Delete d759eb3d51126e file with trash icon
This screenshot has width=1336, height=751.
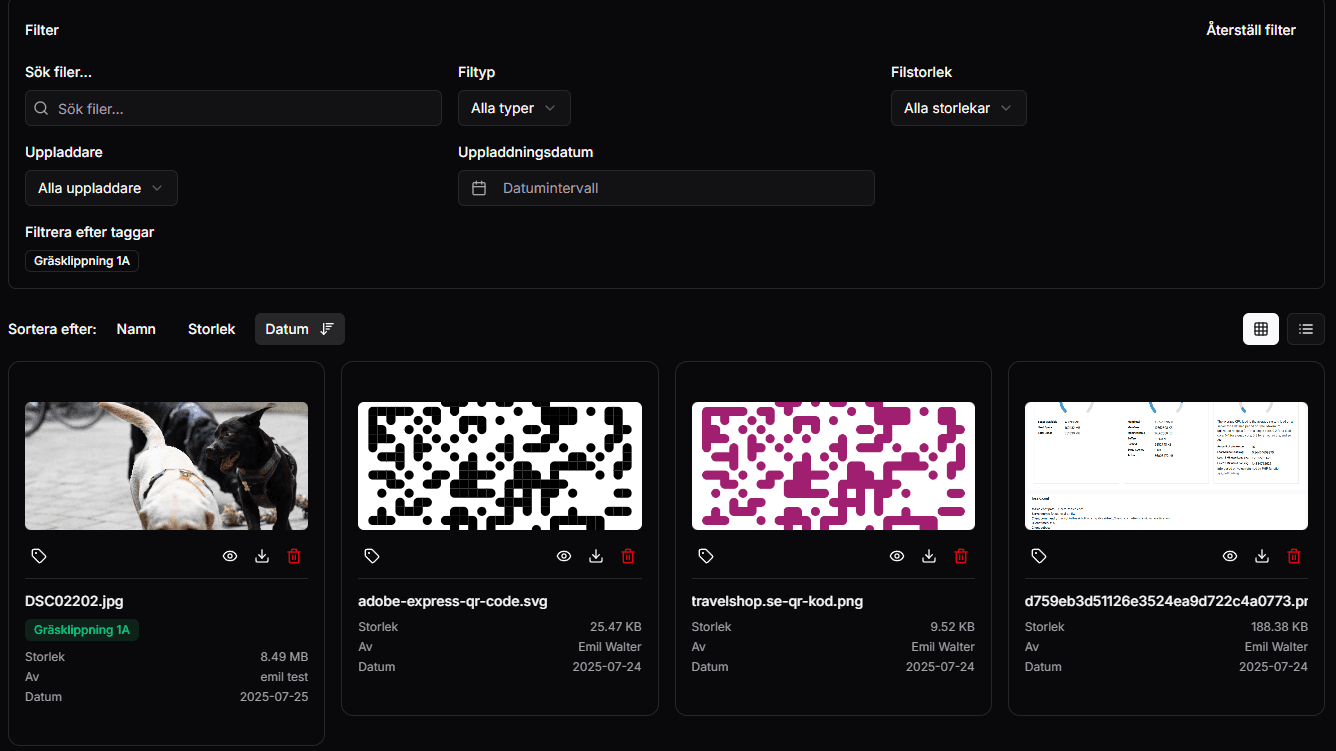point(1294,556)
